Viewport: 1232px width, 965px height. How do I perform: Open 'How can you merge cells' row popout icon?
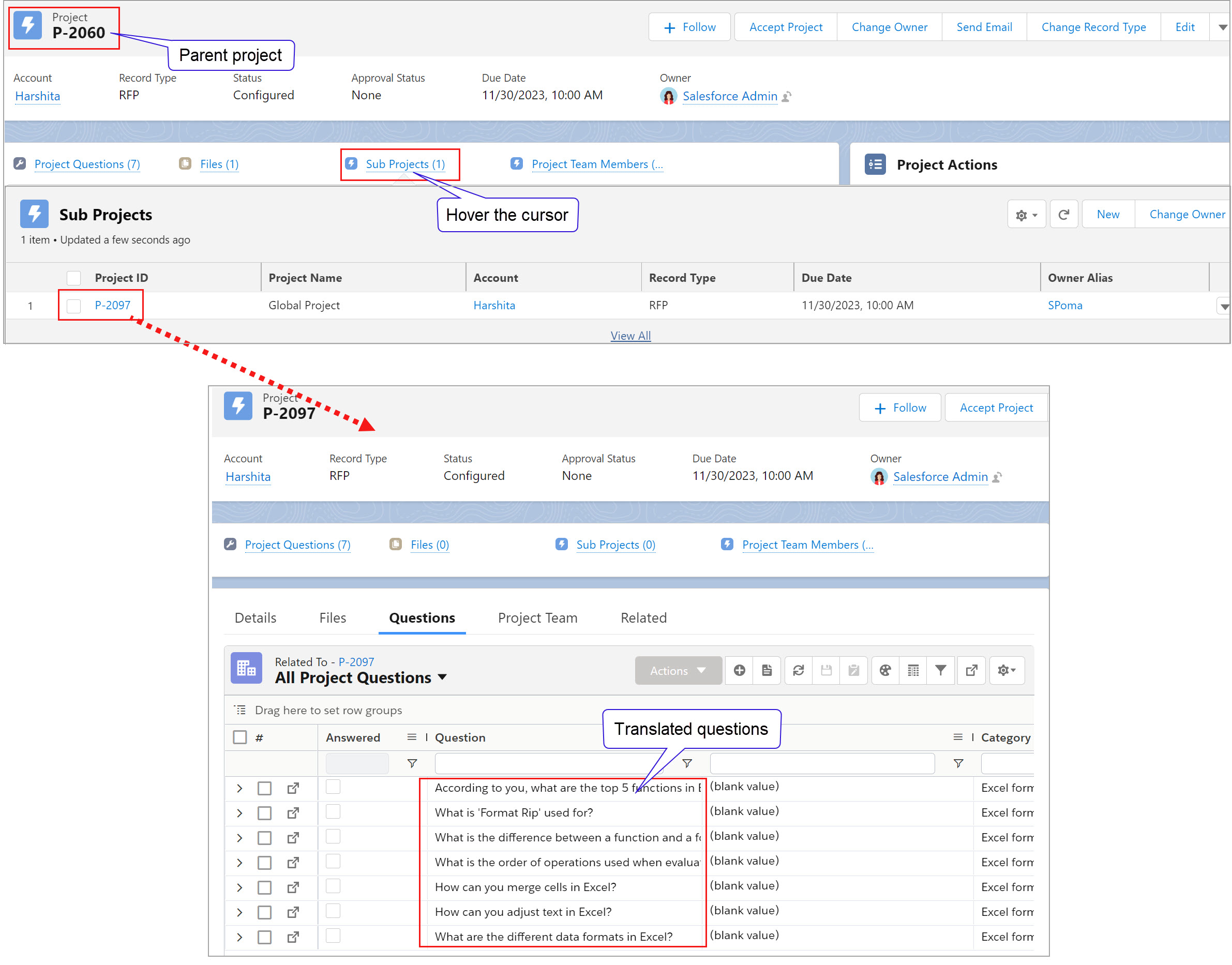tap(293, 887)
